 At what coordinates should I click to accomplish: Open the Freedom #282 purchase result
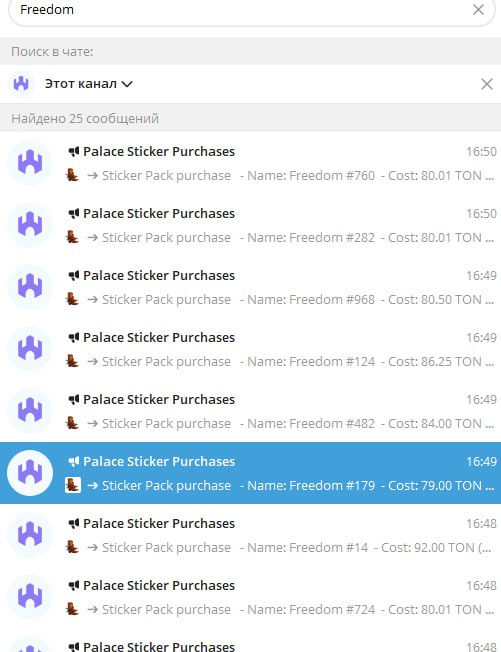click(x=250, y=225)
